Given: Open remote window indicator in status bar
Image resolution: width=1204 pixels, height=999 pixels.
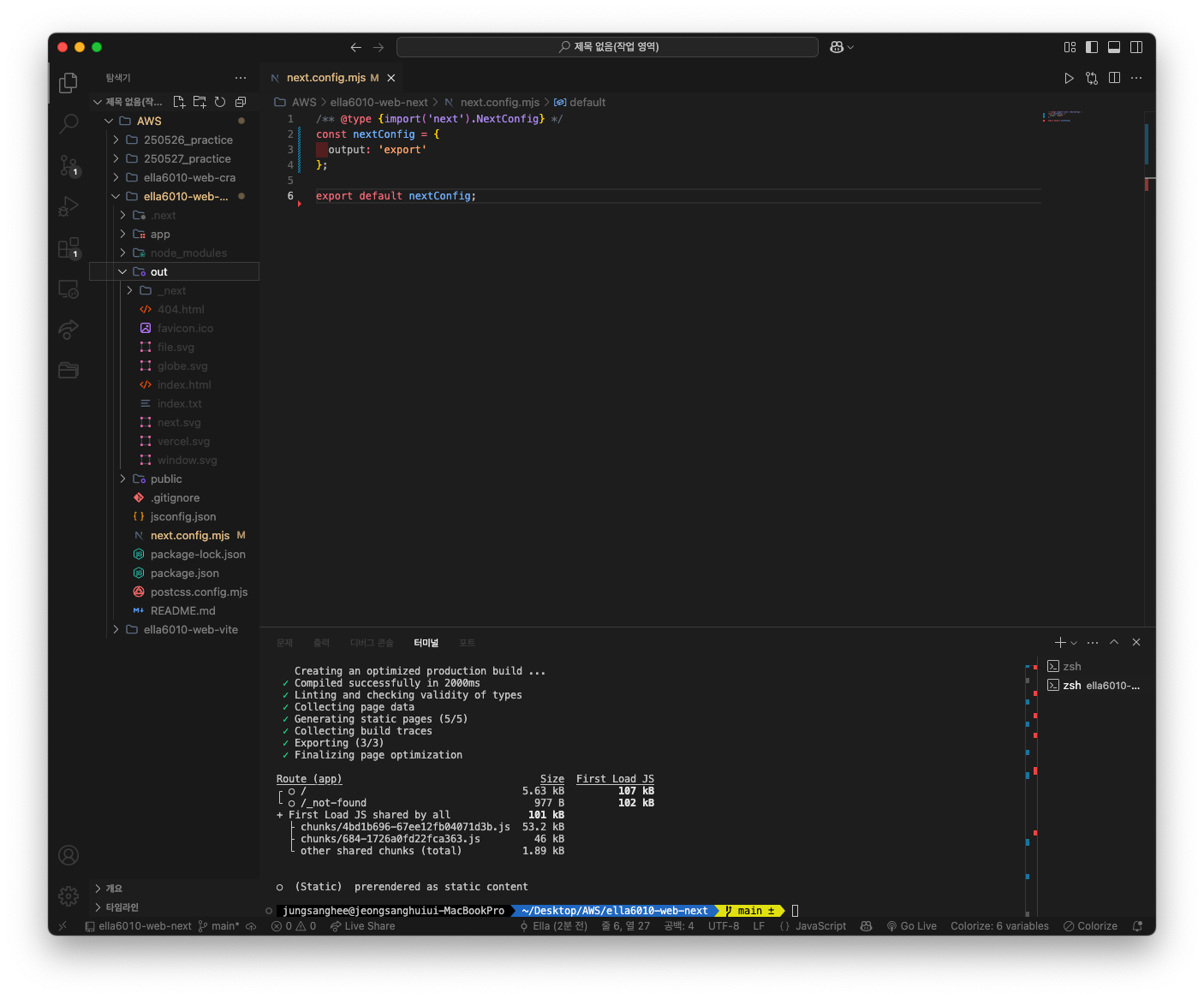Looking at the screenshot, I should 63,926.
